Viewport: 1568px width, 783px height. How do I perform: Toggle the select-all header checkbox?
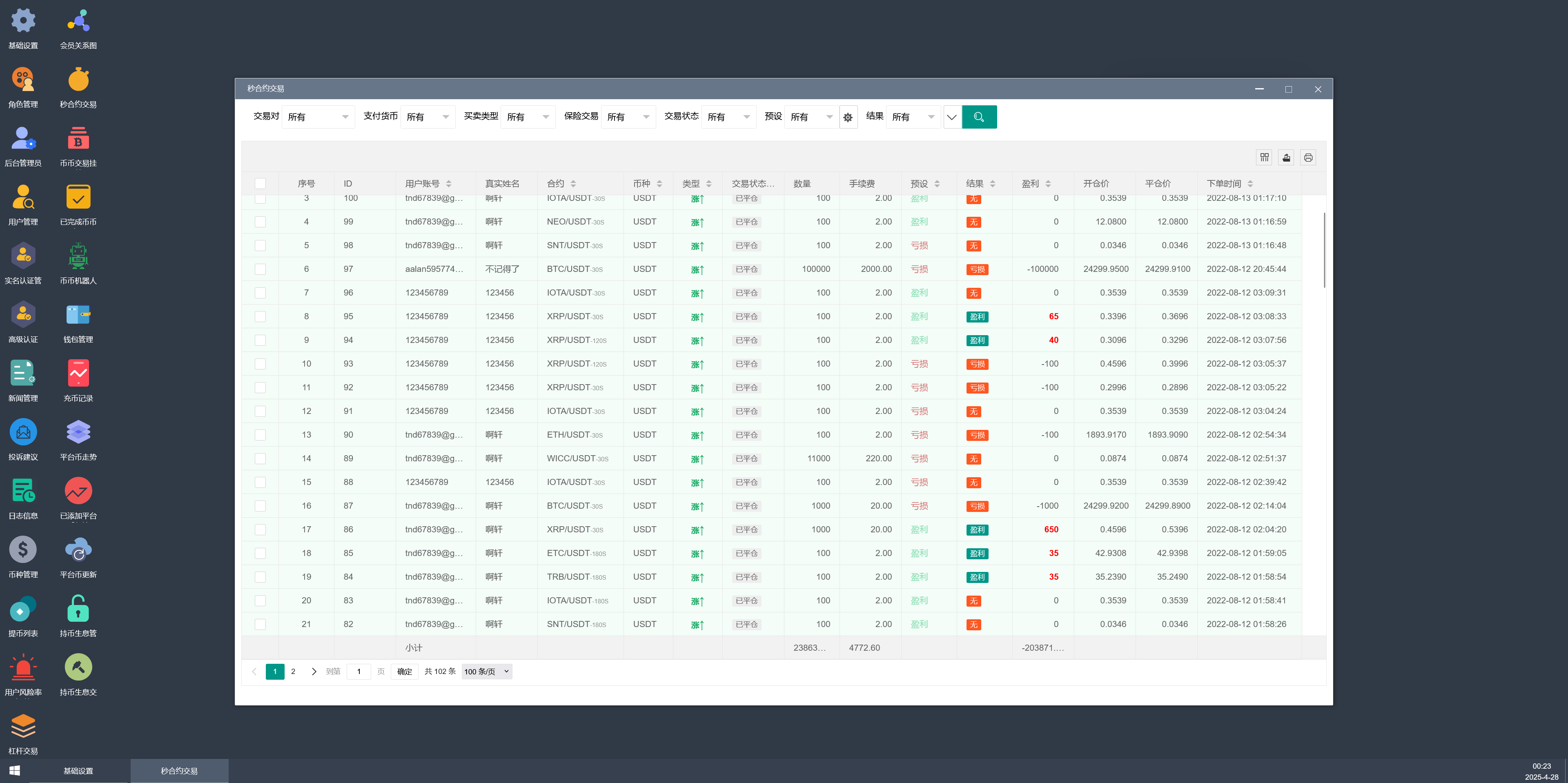[x=260, y=183]
